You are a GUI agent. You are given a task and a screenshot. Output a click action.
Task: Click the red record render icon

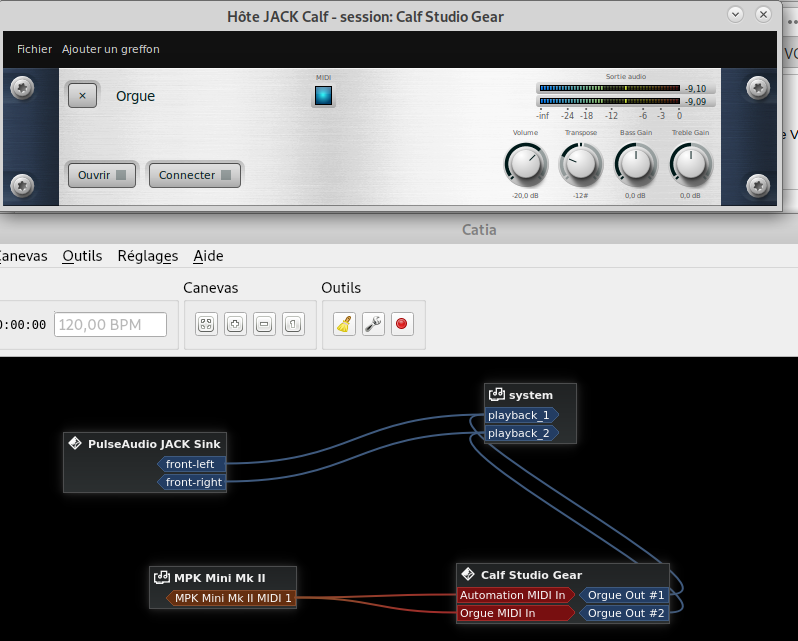coord(402,324)
